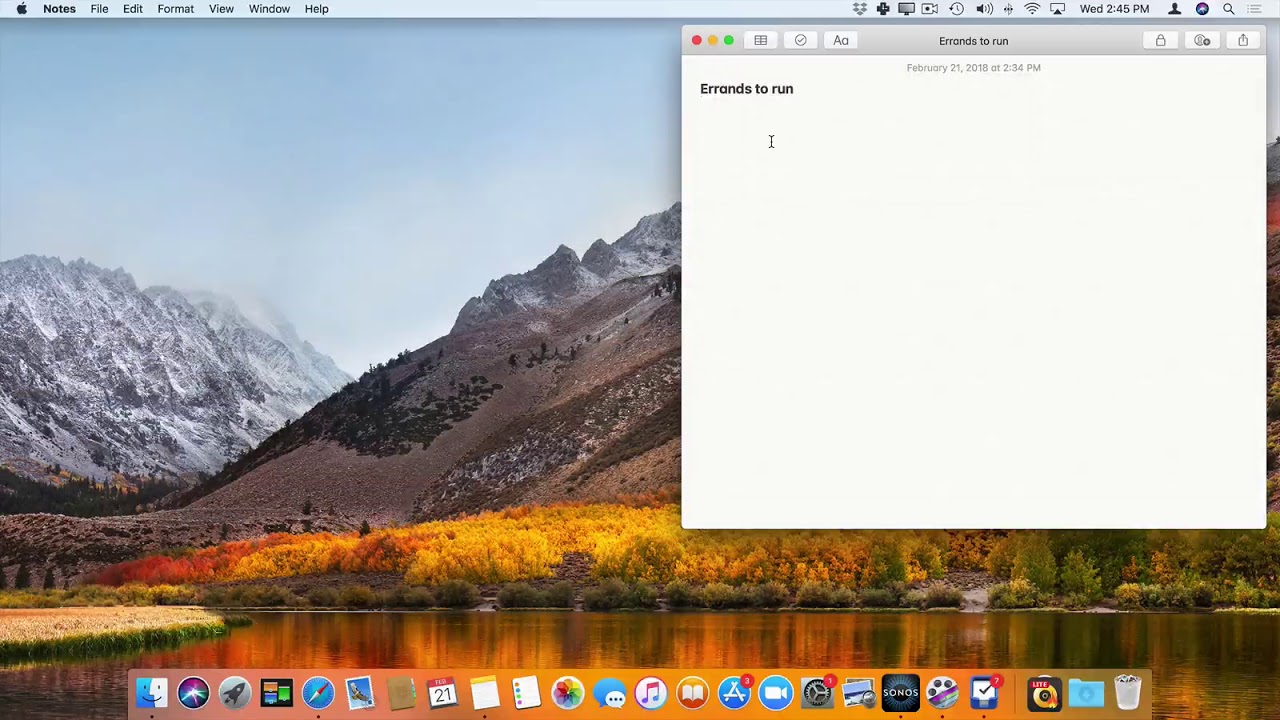Open App Store in the Dock
Screen dimensions: 1280x720
(734, 693)
